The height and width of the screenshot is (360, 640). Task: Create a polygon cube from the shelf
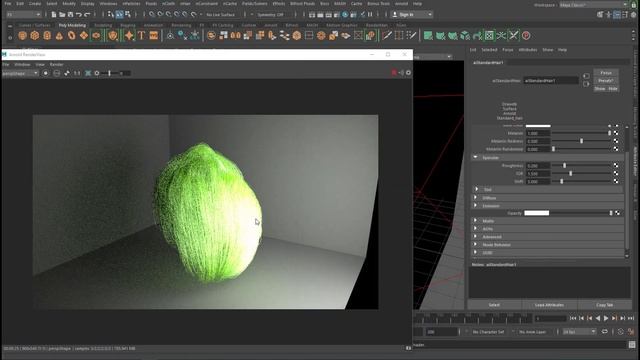[x=35, y=36]
